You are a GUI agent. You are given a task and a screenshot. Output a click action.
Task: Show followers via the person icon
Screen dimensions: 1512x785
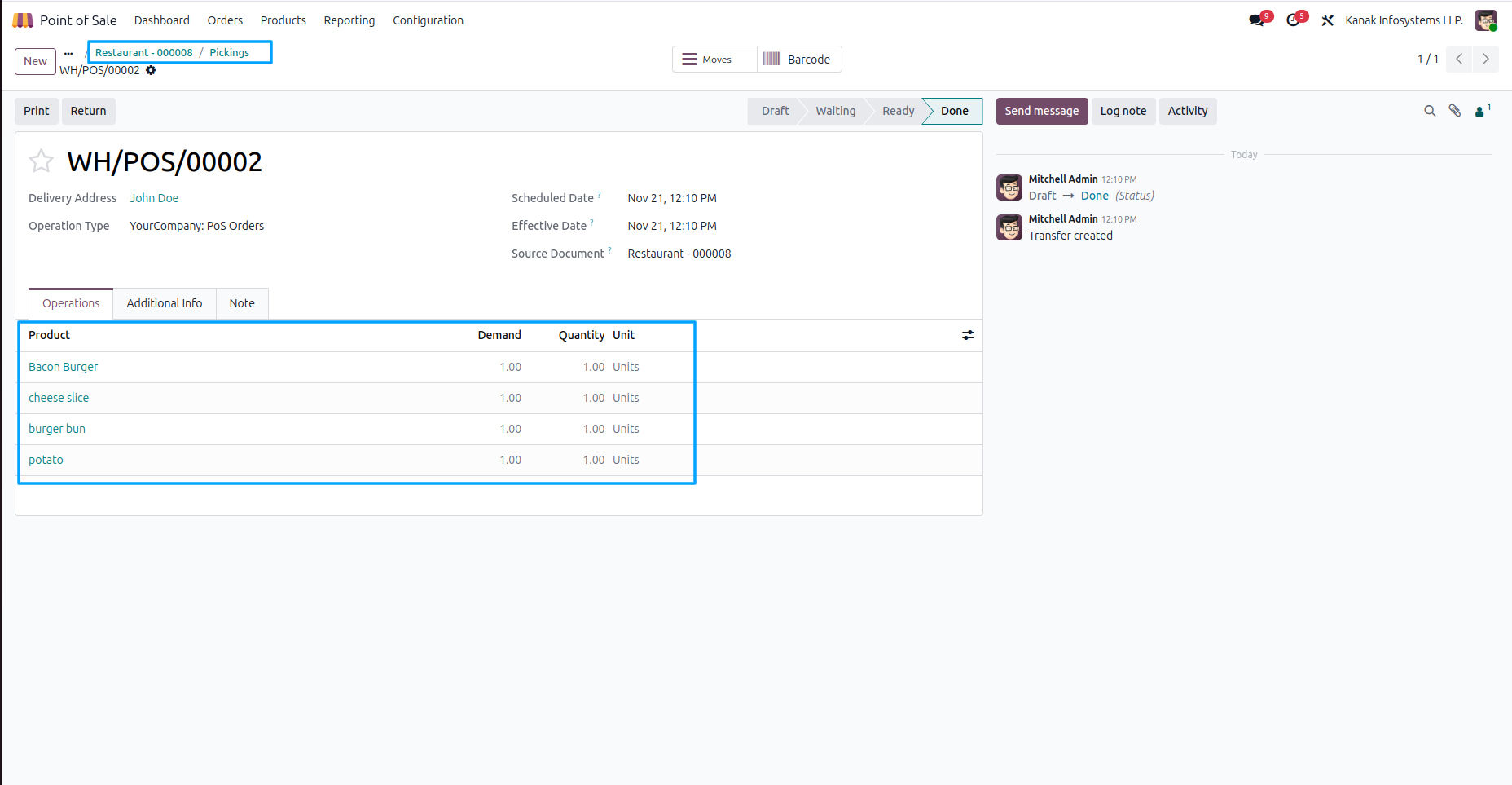pyautogui.click(x=1480, y=111)
